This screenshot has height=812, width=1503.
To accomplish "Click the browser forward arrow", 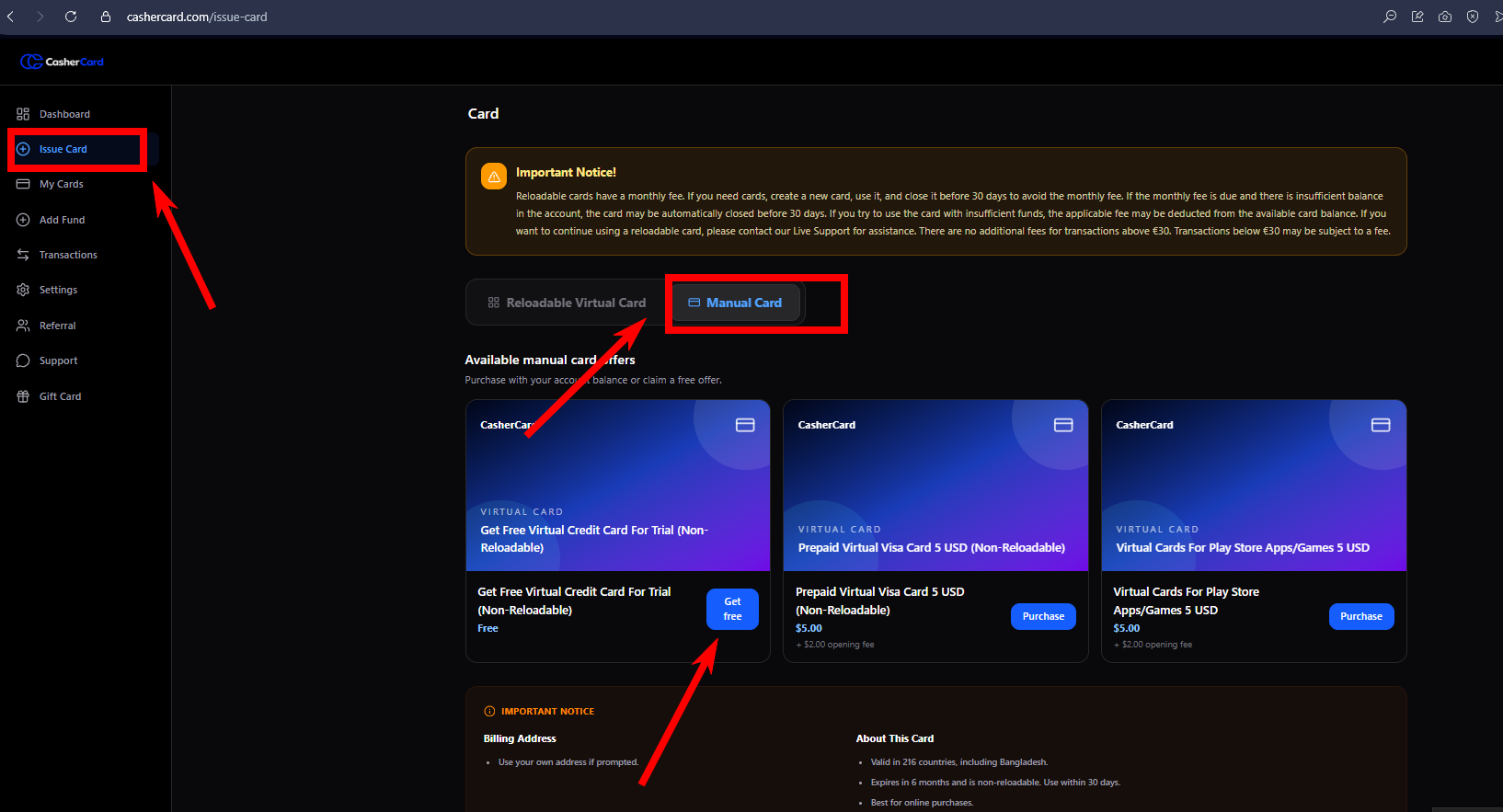I will (40, 17).
